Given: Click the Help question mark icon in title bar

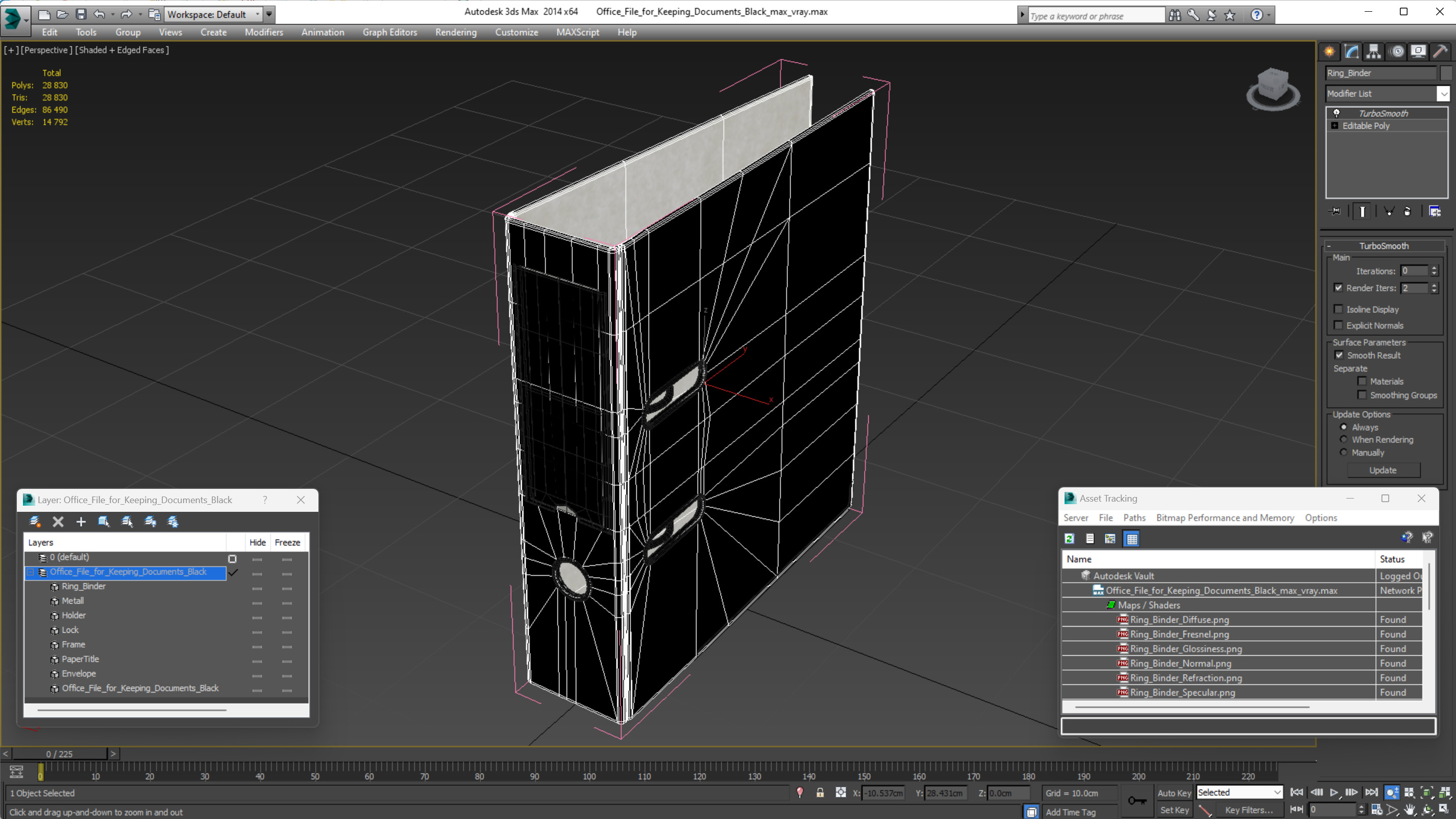Looking at the screenshot, I should coord(1256,15).
